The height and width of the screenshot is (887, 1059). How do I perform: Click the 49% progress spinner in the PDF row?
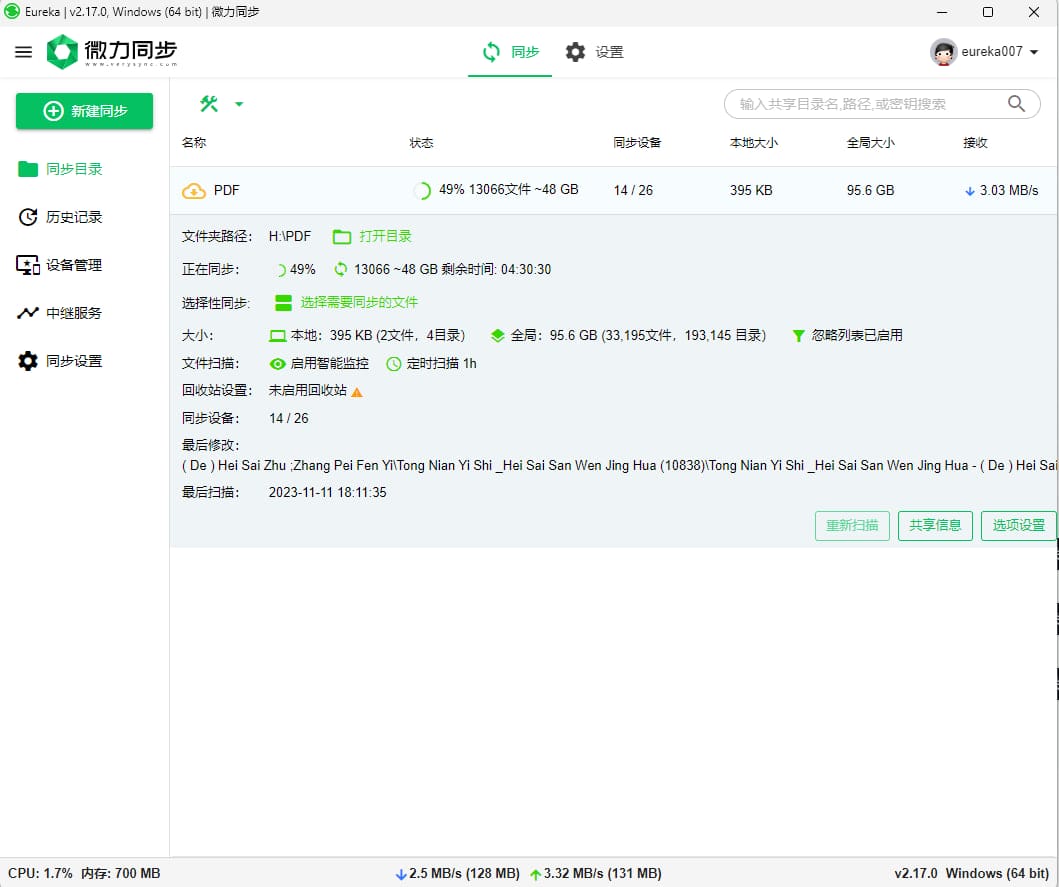[x=423, y=191]
